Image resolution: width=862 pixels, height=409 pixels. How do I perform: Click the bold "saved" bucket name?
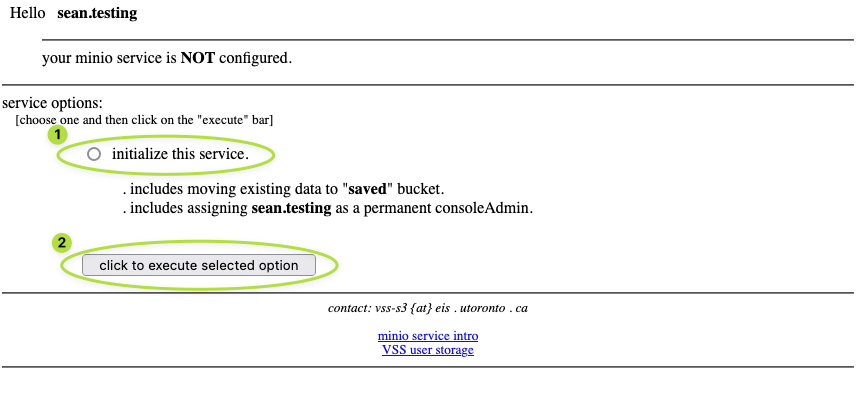(367, 189)
